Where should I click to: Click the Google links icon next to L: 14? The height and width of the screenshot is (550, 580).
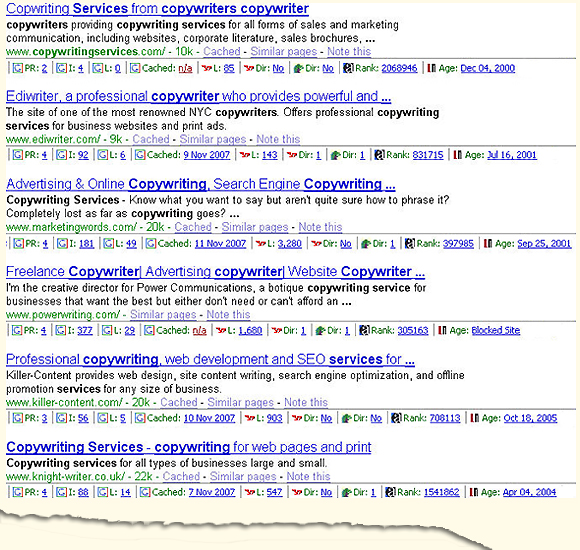coord(102,492)
